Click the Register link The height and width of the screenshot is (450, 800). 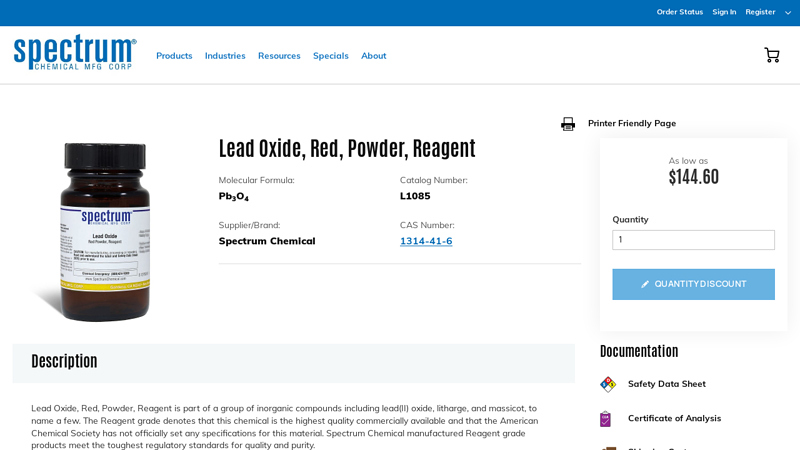(760, 12)
